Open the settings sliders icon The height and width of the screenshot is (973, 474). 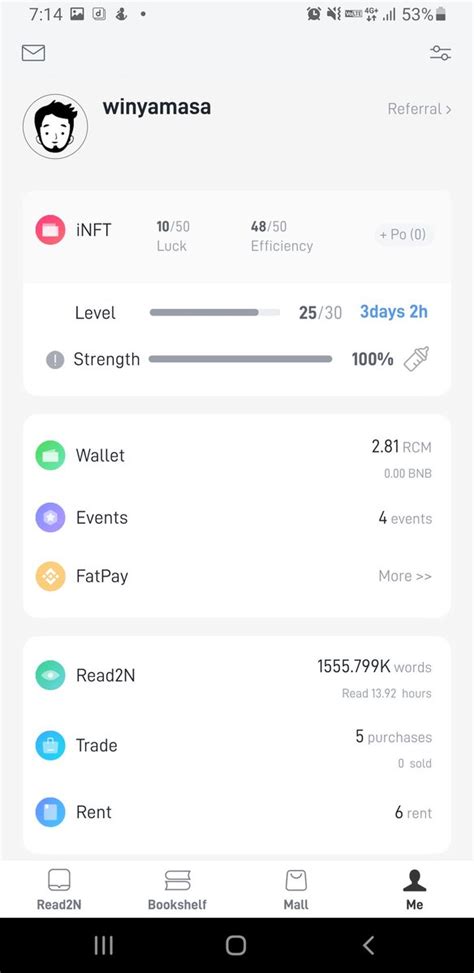click(x=440, y=53)
